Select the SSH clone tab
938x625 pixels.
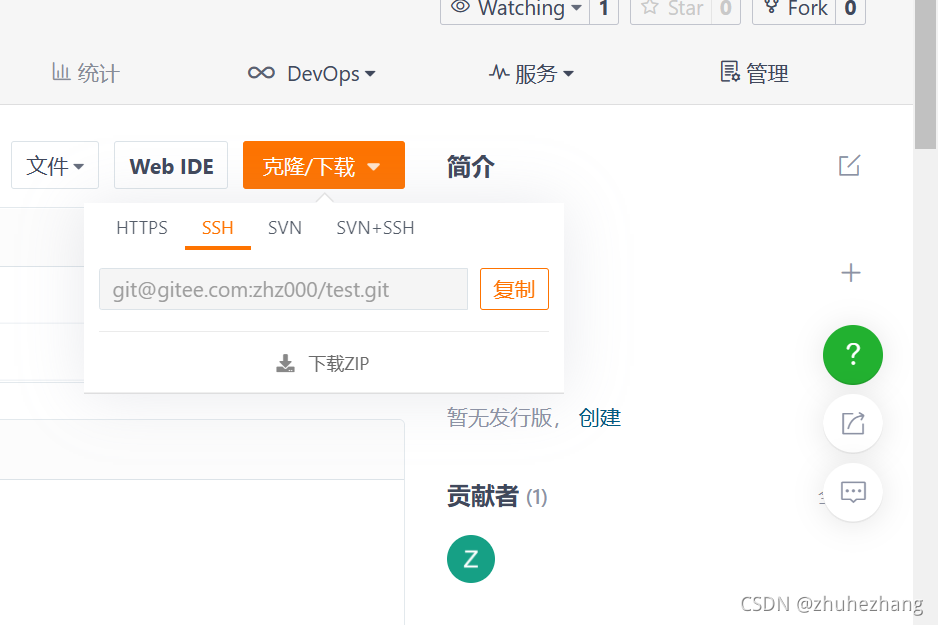coord(218,228)
